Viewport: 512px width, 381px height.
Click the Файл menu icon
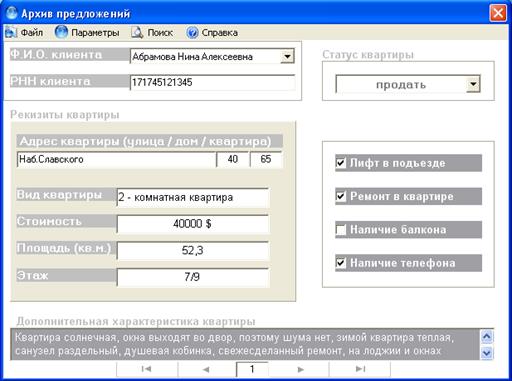point(11,32)
